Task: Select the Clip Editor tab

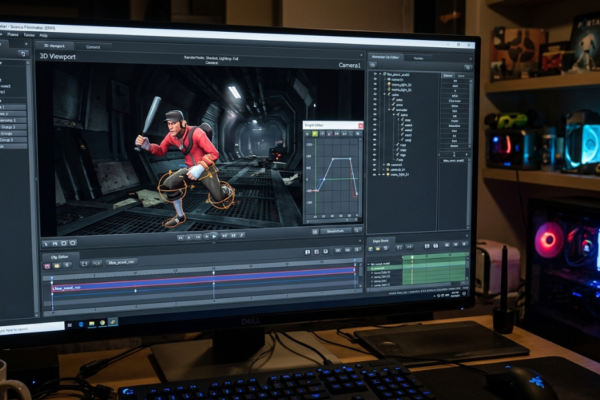Action: [x=60, y=256]
